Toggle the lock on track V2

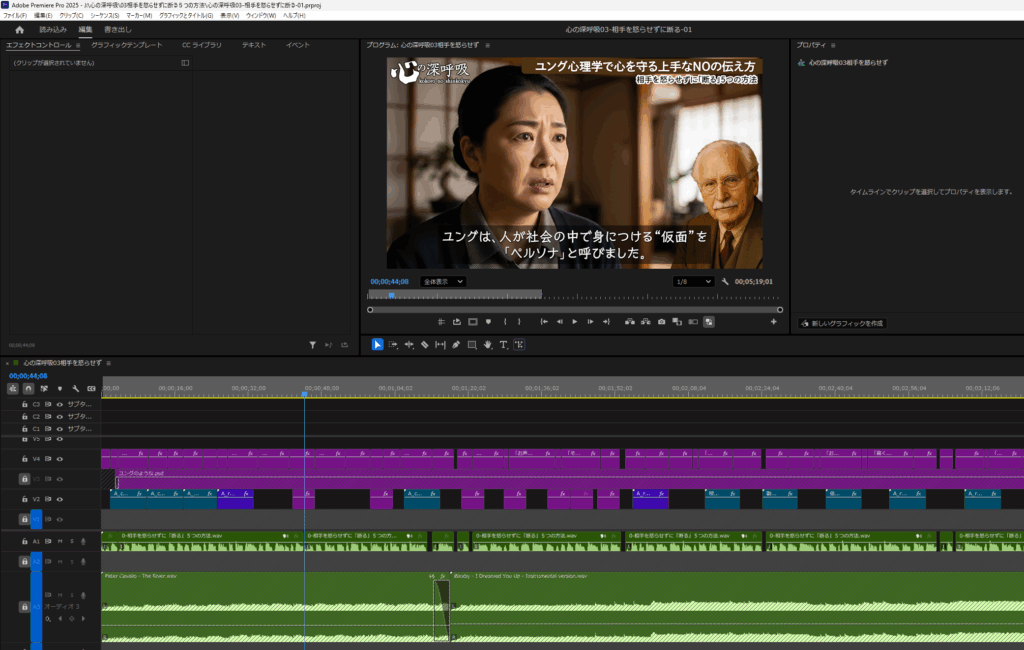(24, 499)
